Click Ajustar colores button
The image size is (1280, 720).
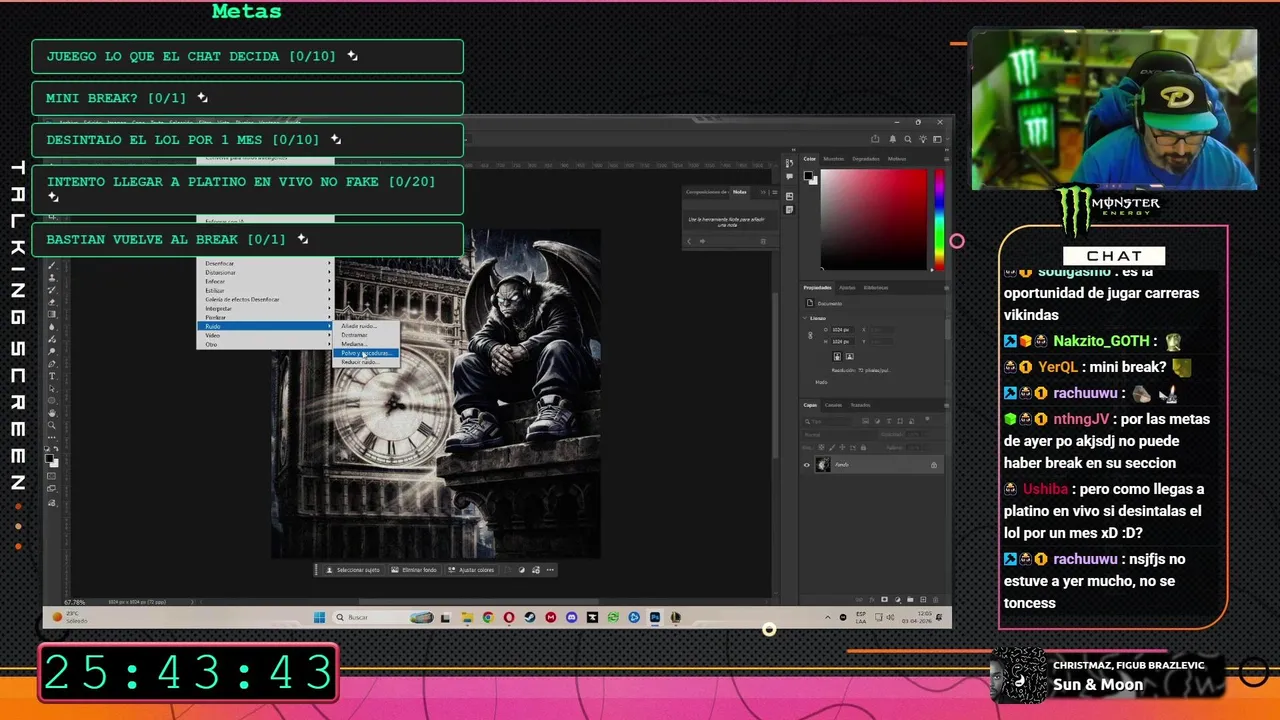471,570
